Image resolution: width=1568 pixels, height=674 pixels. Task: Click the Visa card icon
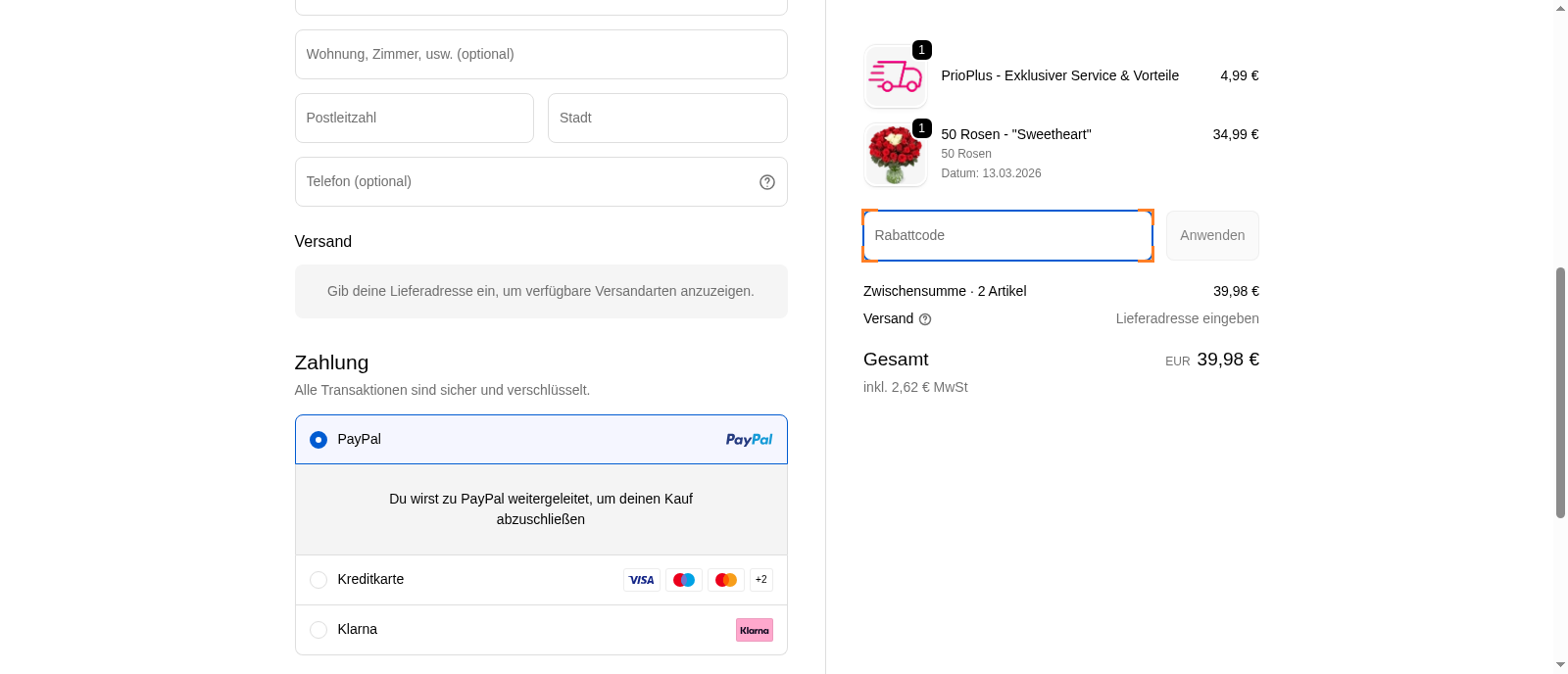coord(642,580)
